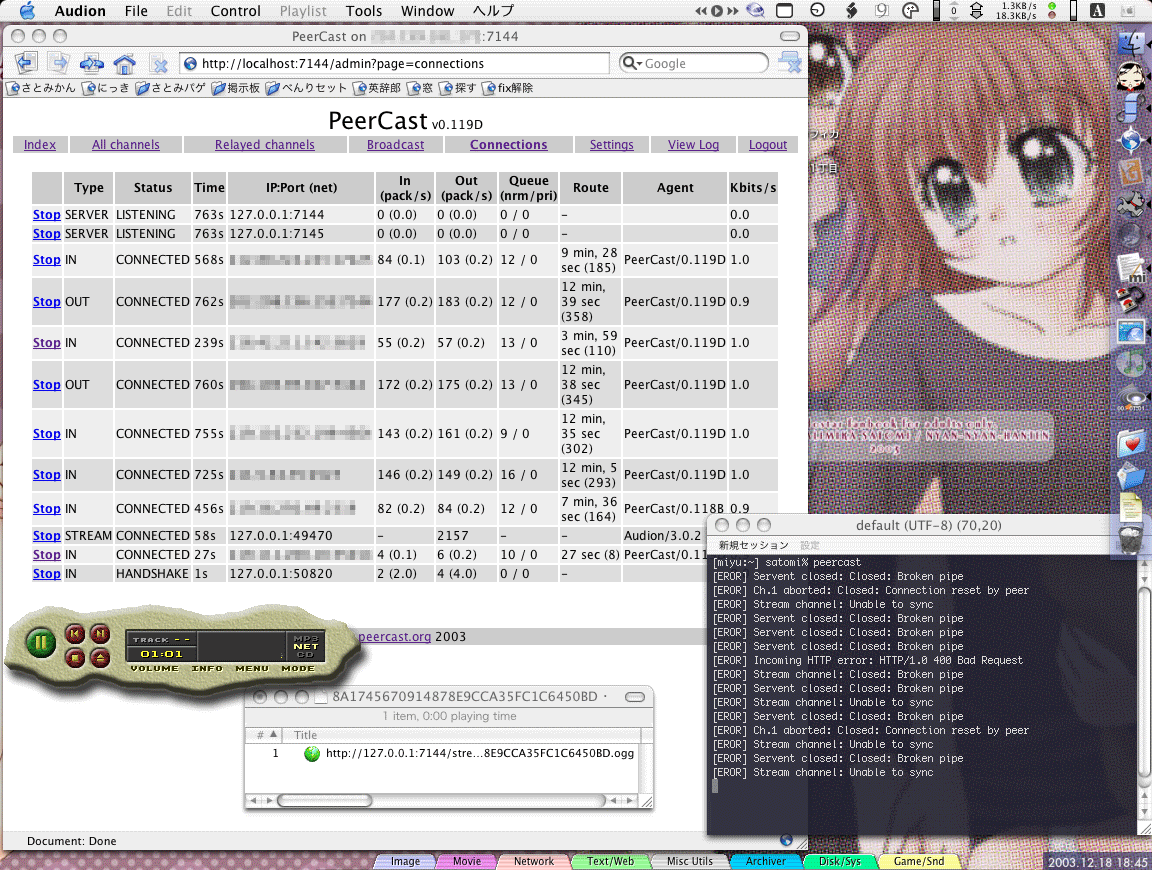This screenshot has height=870, width=1152.
Task: Reload the page with the refresh icon
Action: point(92,63)
